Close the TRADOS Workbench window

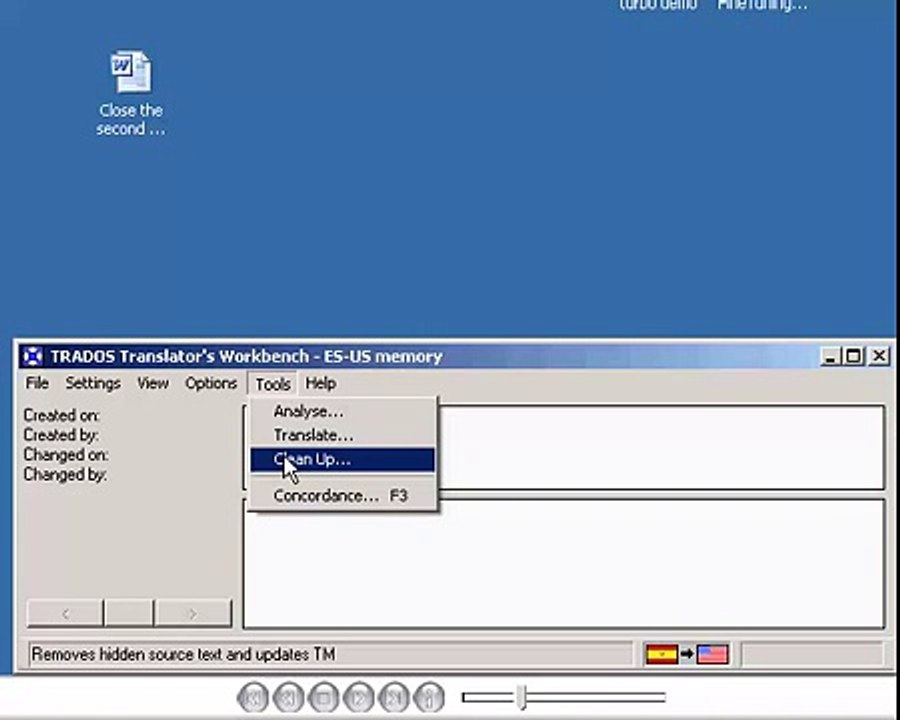879,357
